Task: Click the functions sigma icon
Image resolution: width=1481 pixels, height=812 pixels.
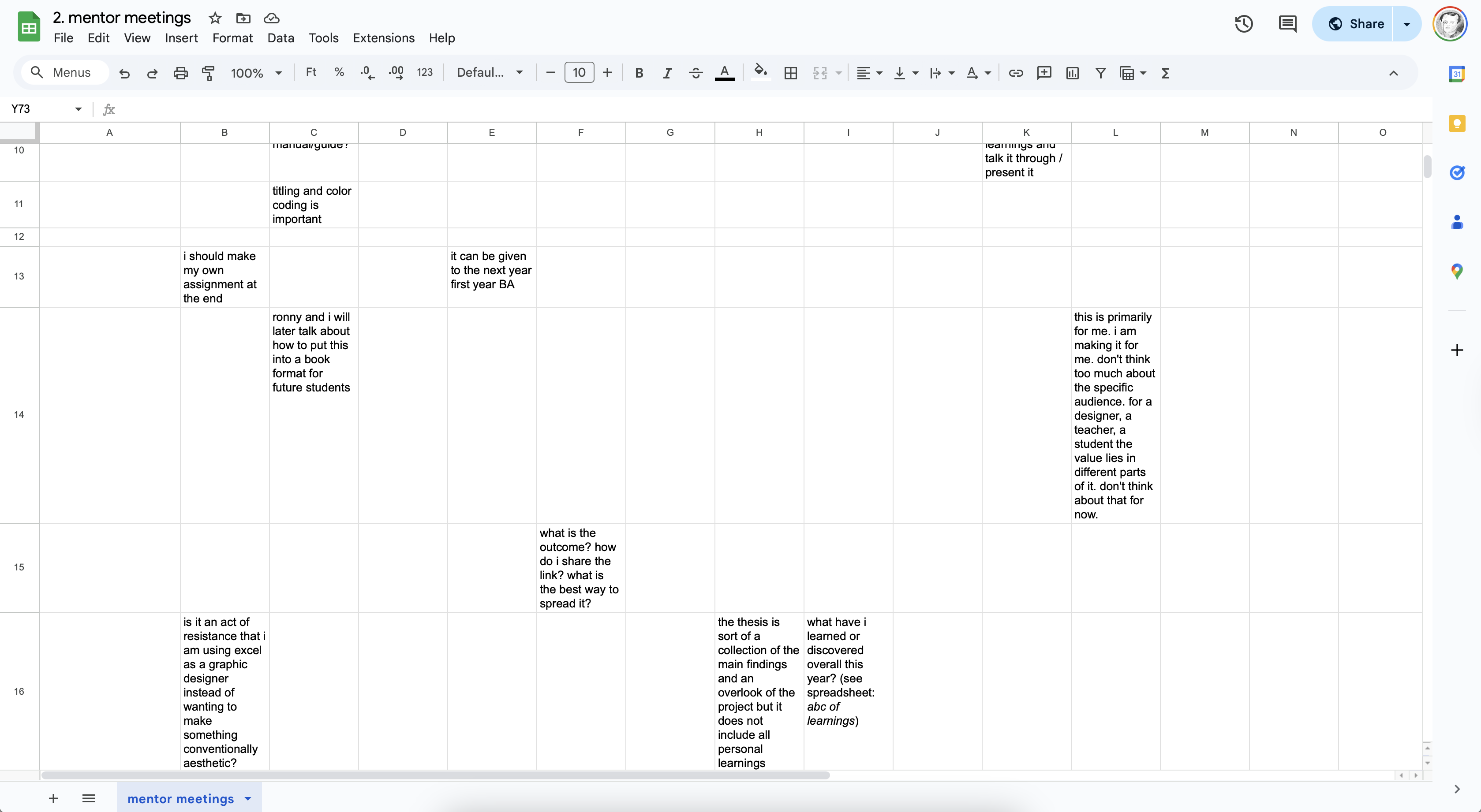Action: click(1165, 73)
